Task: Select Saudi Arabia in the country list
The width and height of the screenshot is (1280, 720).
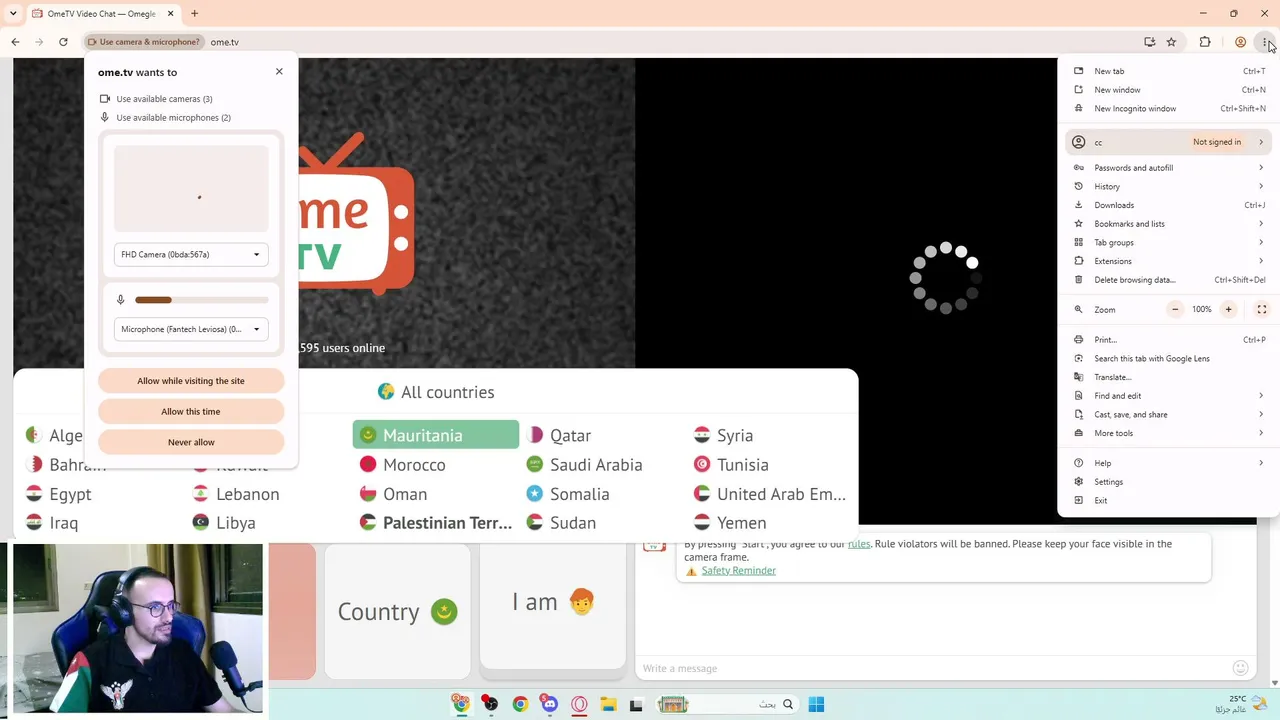Action: tap(585, 465)
